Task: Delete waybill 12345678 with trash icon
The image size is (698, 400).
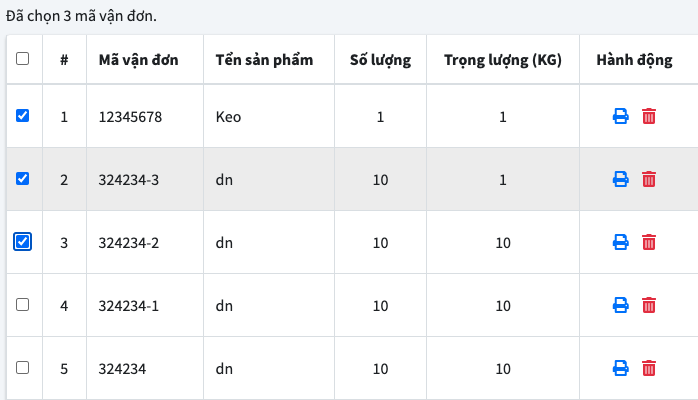Action: pos(649,116)
